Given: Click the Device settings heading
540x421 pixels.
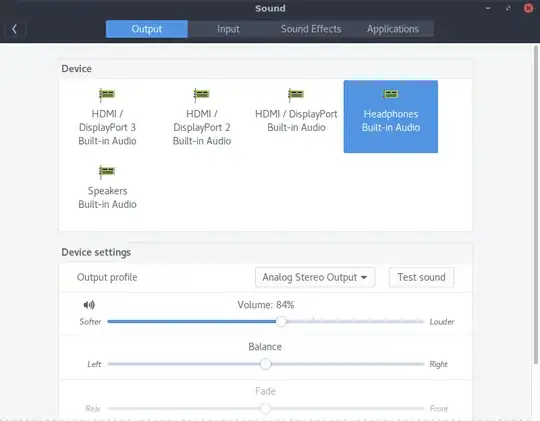Looking at the screenshot, I should pyautogui.click(x=96, y=252).
